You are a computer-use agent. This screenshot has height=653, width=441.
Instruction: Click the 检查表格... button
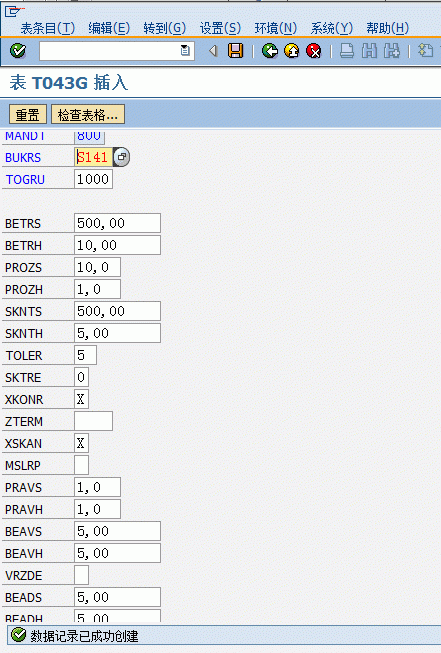(87, 115)
